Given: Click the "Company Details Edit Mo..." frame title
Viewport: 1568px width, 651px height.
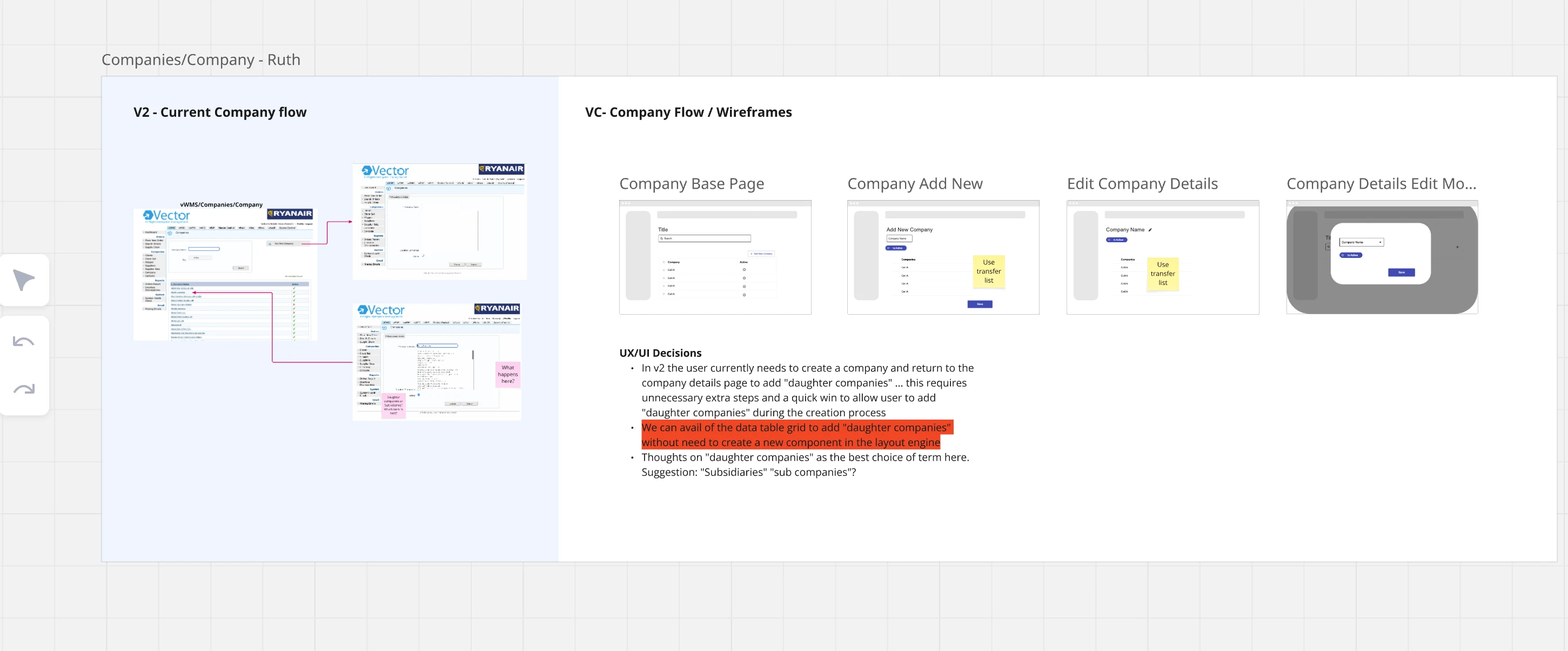Looking at the screenshot, I should coord(1382,183).
